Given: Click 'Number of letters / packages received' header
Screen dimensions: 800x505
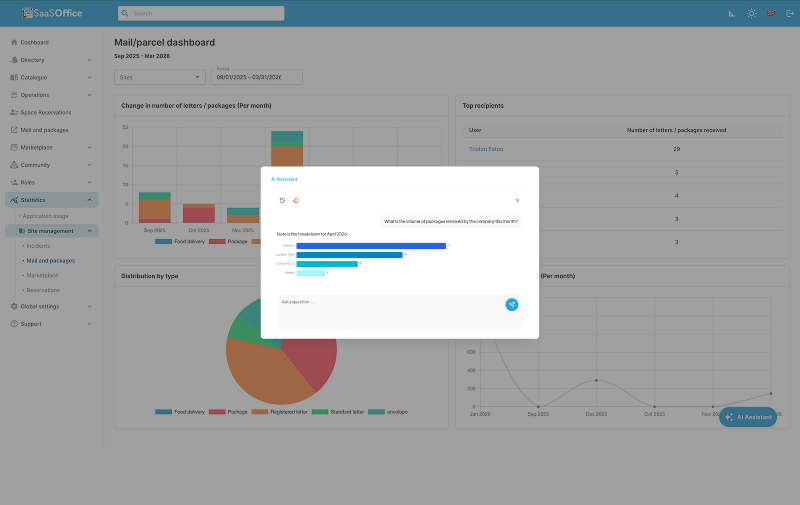Looking at the screenshot, I should [677, 130].
